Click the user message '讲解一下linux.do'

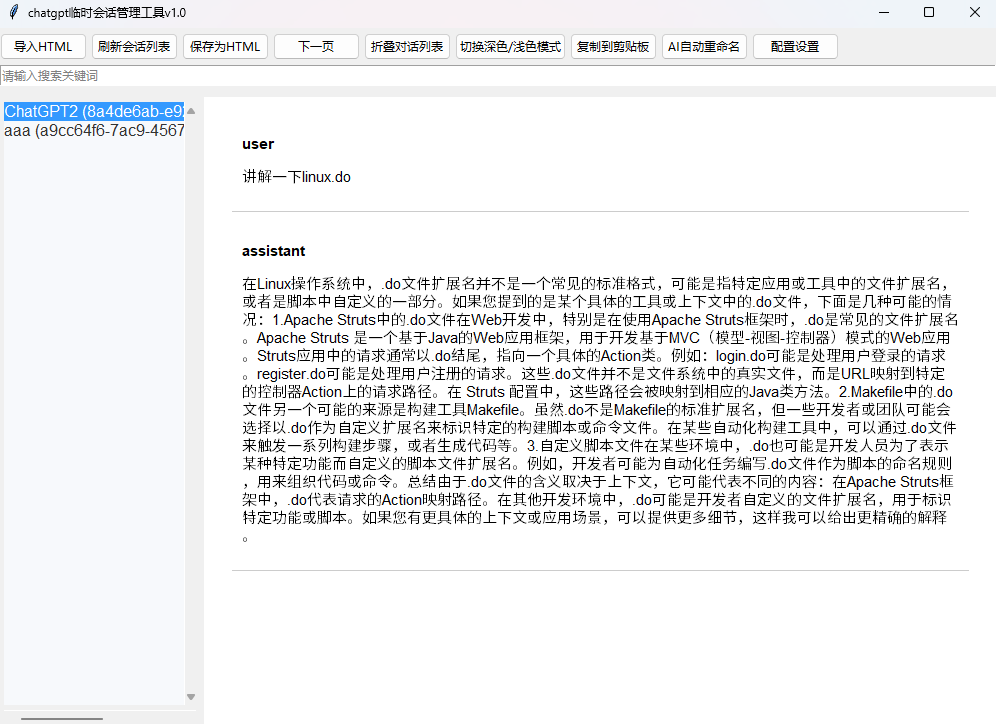297,177
